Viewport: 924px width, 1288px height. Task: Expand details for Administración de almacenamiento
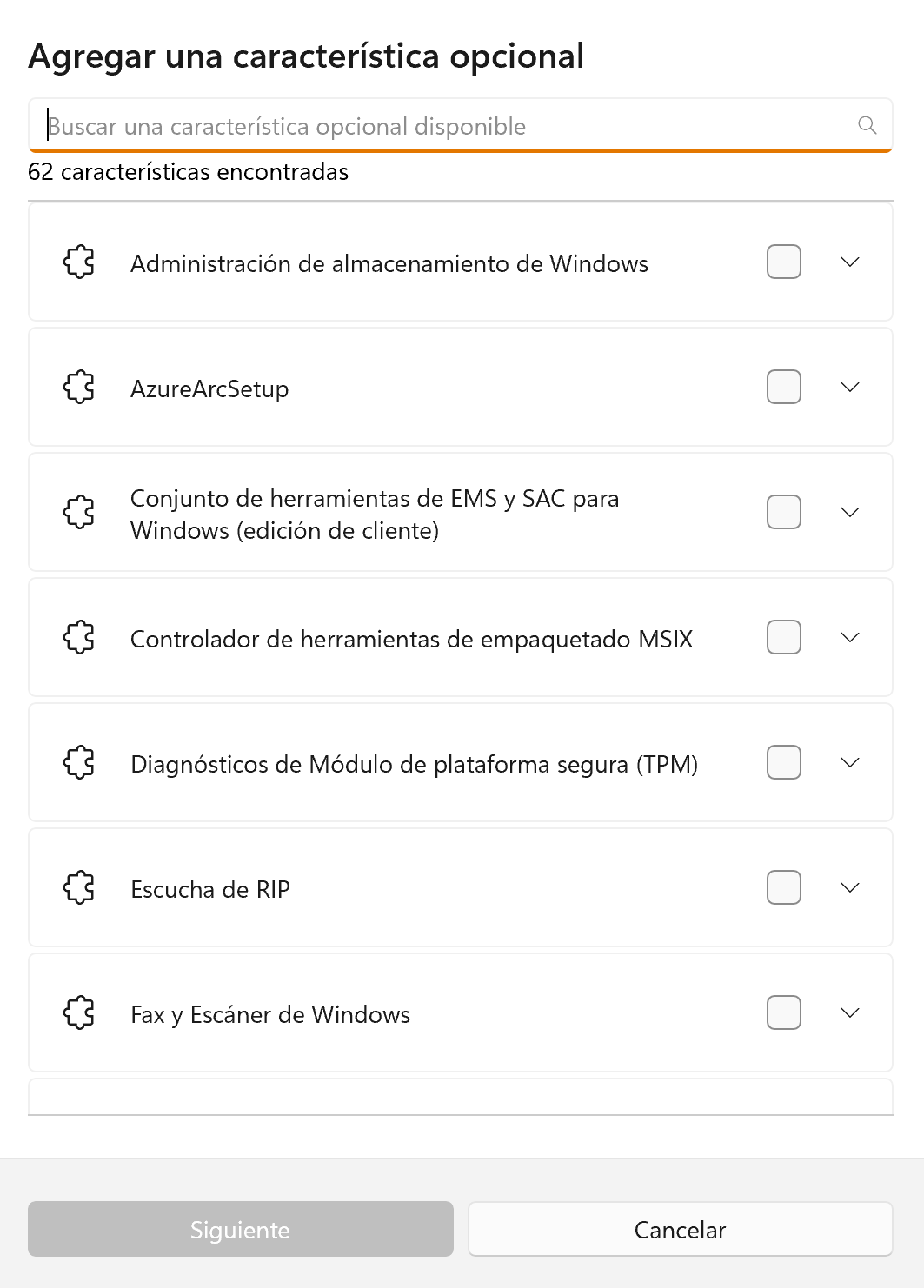coord(850,262)
